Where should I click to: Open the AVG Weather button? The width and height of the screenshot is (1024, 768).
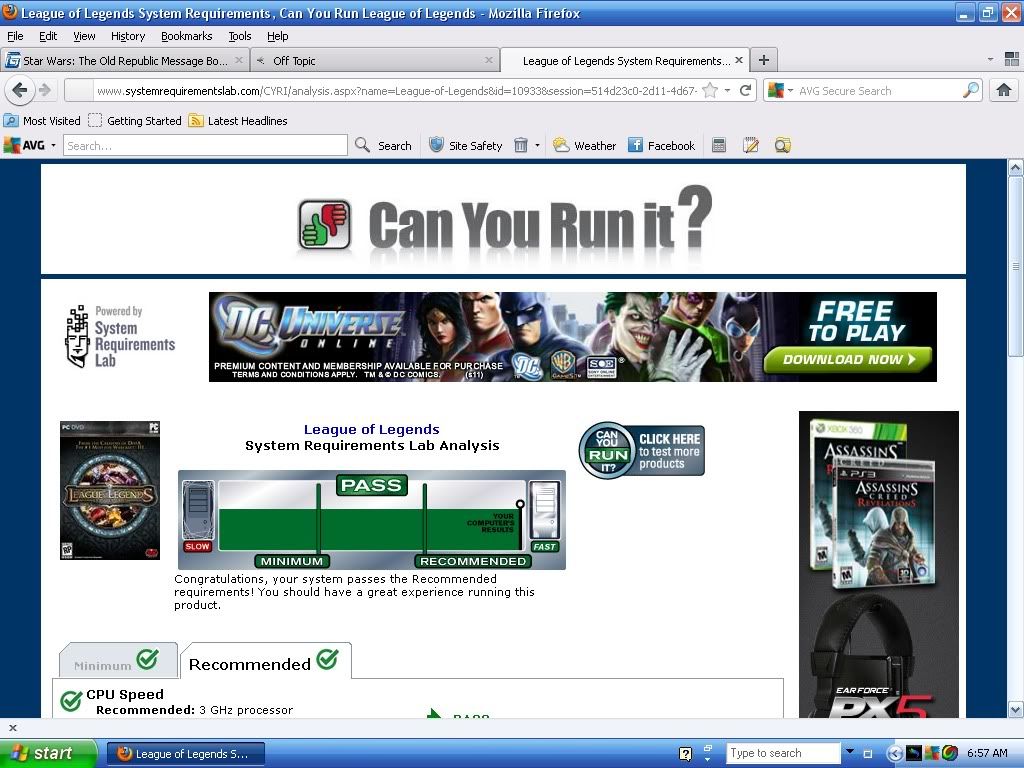click(x=584, y=146)
